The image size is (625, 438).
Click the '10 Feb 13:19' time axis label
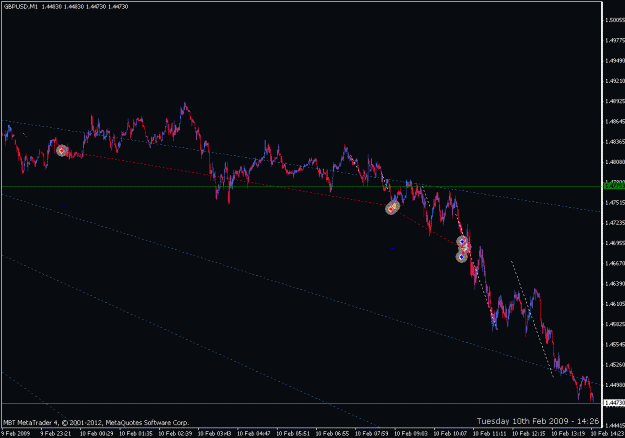pyautogui.click(x=568, y=434)
